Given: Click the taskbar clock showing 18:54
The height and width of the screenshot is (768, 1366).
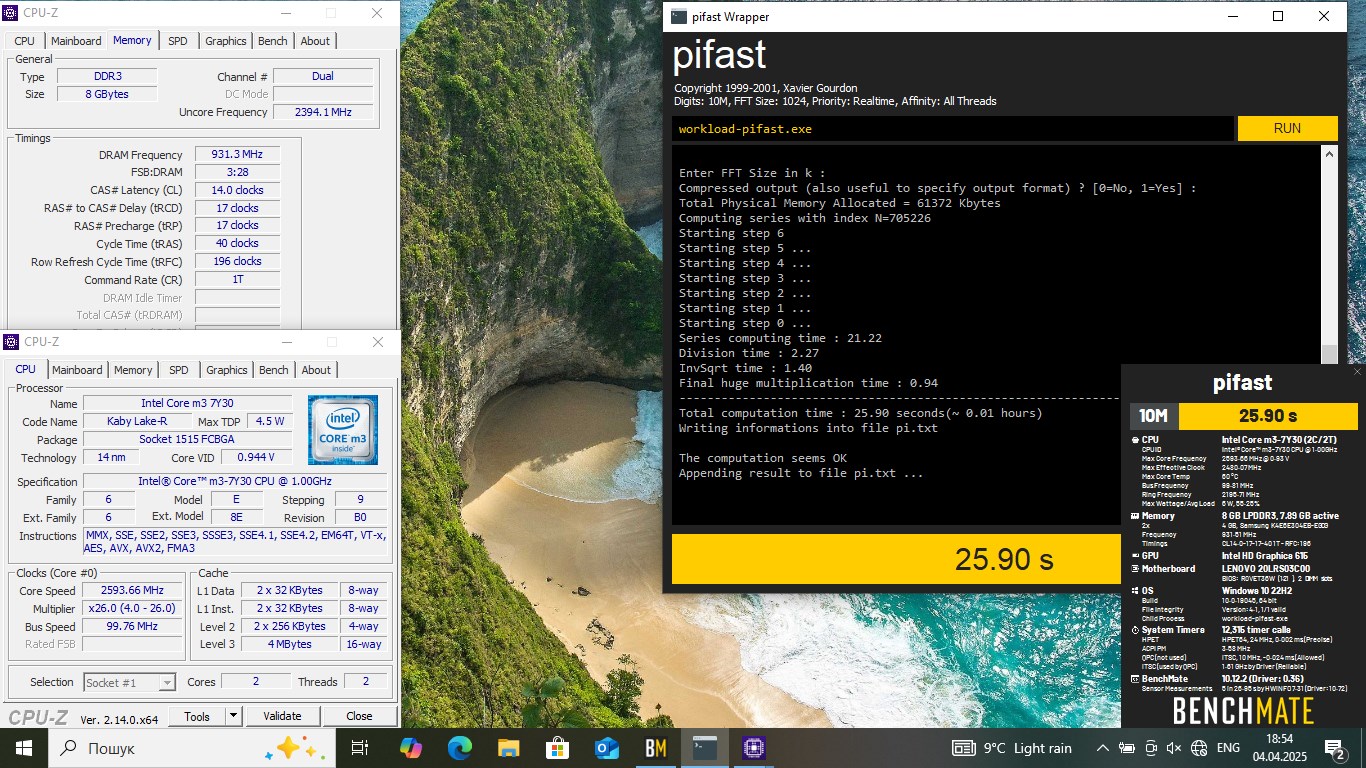Looking at the screenshot, I should click(1279, 748).
